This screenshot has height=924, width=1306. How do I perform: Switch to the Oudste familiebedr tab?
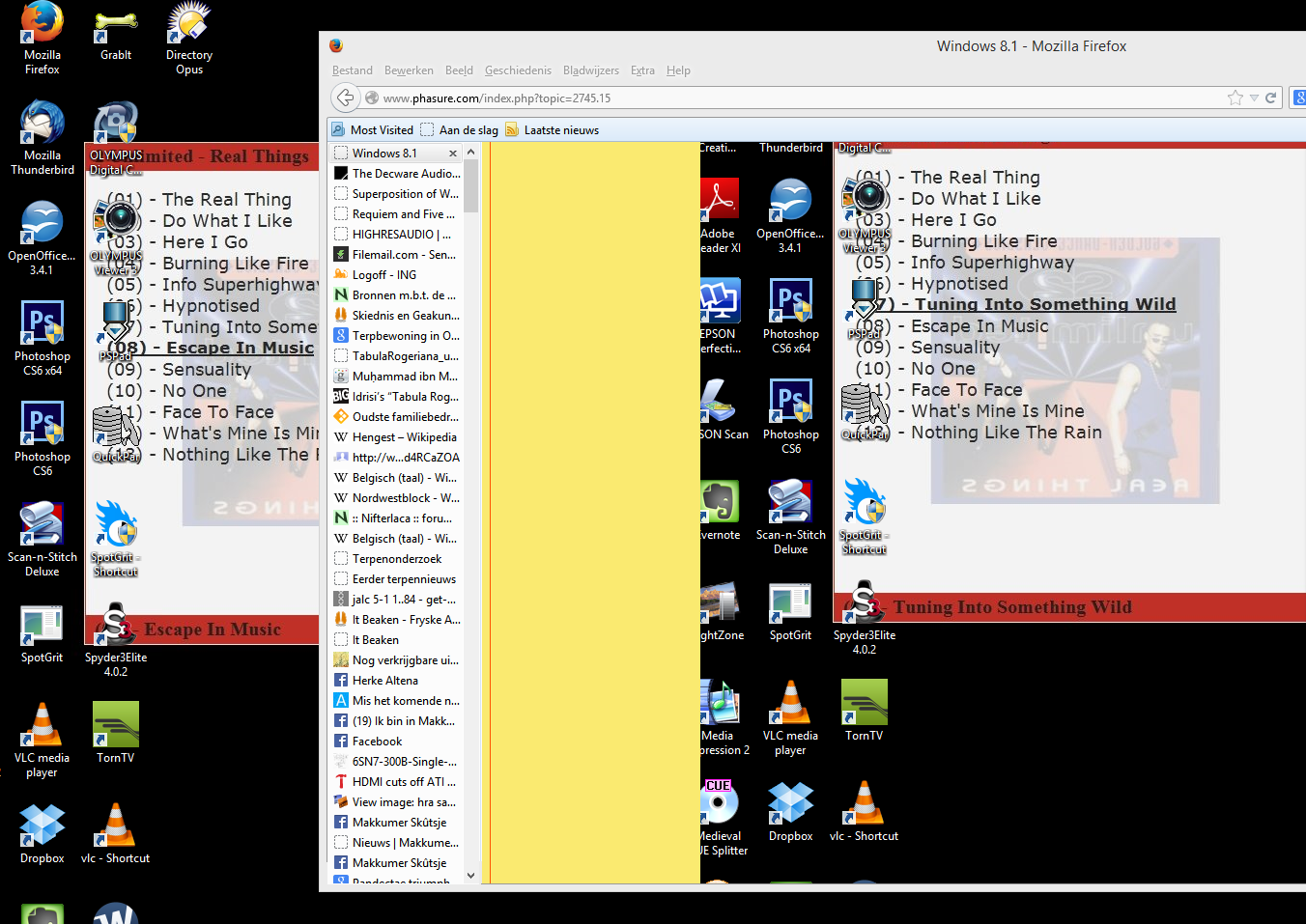click(396, 417)
